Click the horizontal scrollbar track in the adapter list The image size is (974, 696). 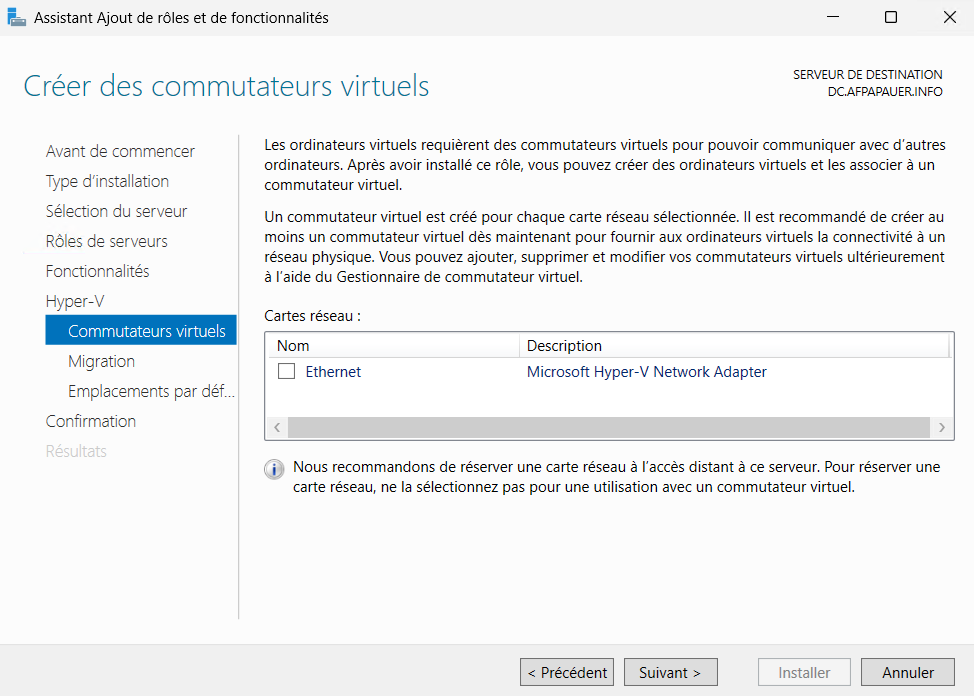(x=608, y=427)
